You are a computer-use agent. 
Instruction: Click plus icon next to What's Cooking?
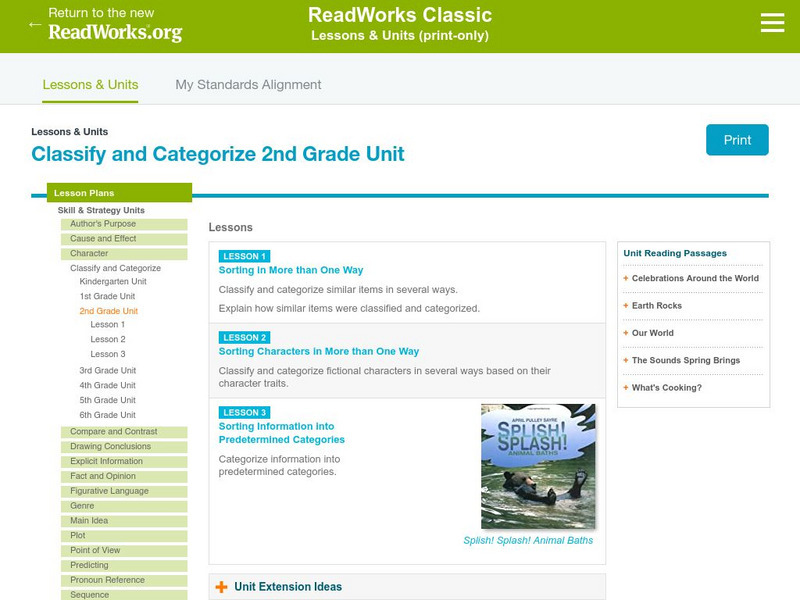(x=626, y=388)
